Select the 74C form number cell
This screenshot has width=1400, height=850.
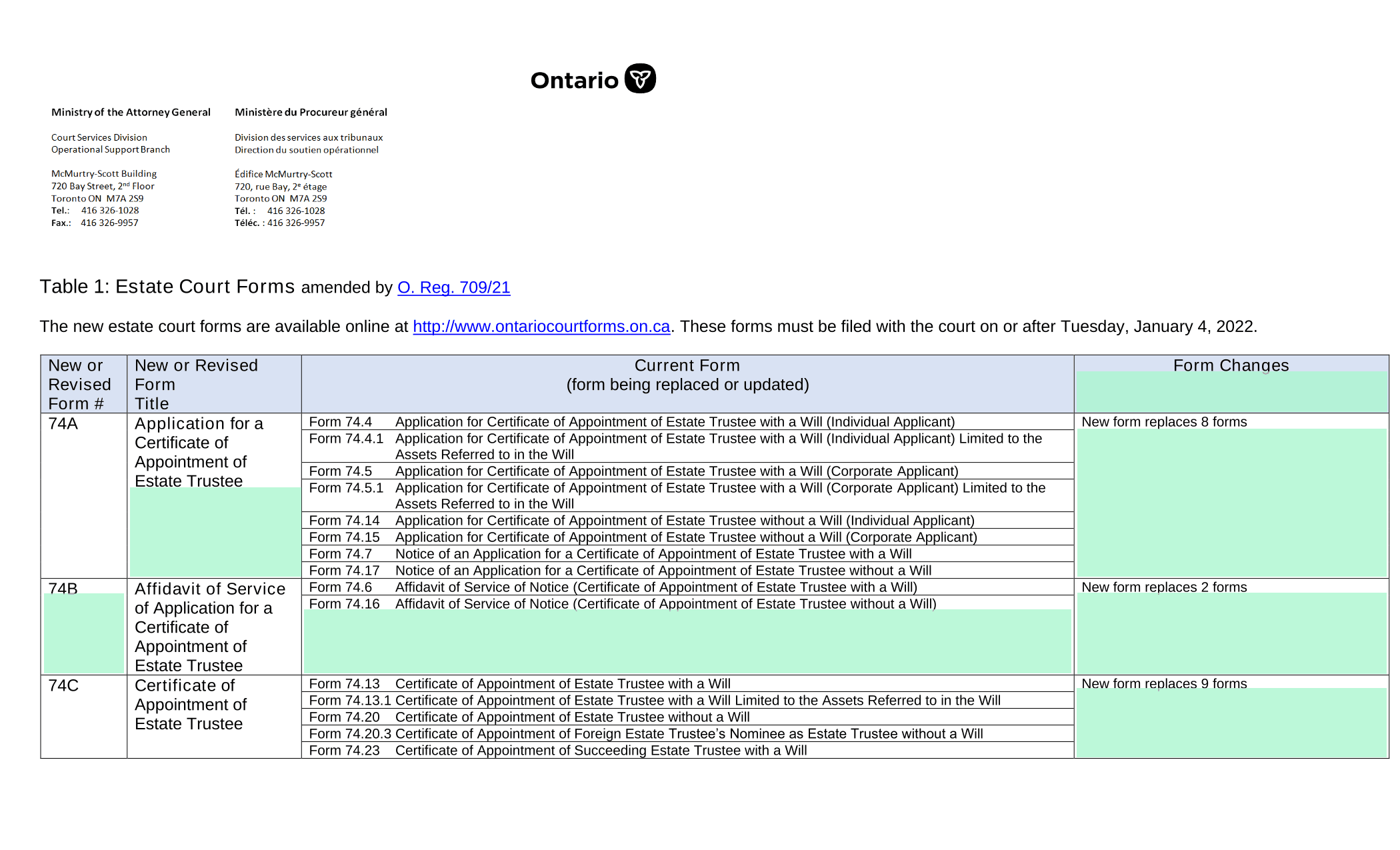click(84, 717)
